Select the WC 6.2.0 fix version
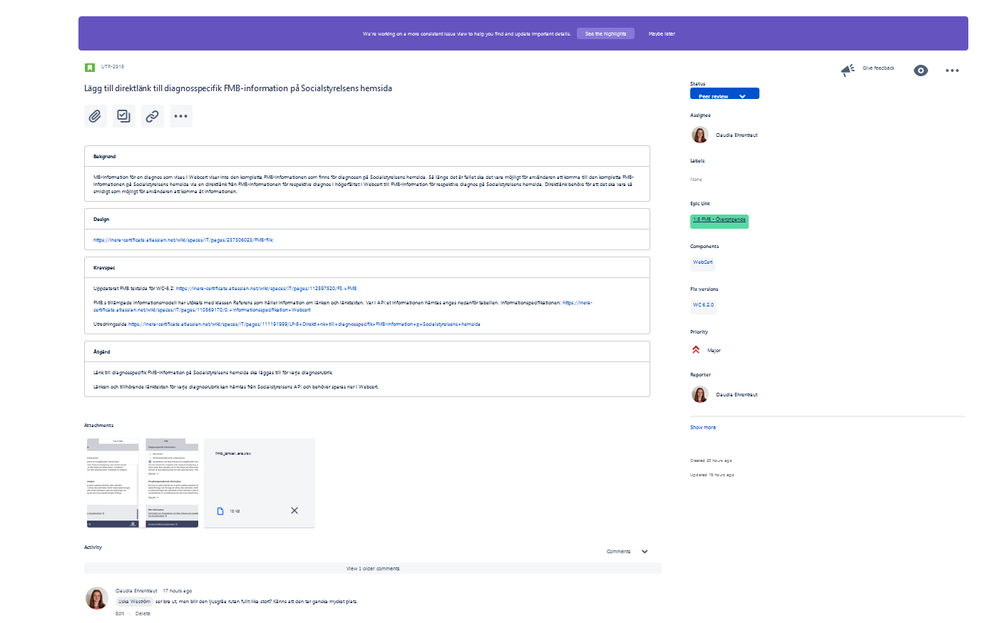The image size is (999, 623). pos(703,305)
